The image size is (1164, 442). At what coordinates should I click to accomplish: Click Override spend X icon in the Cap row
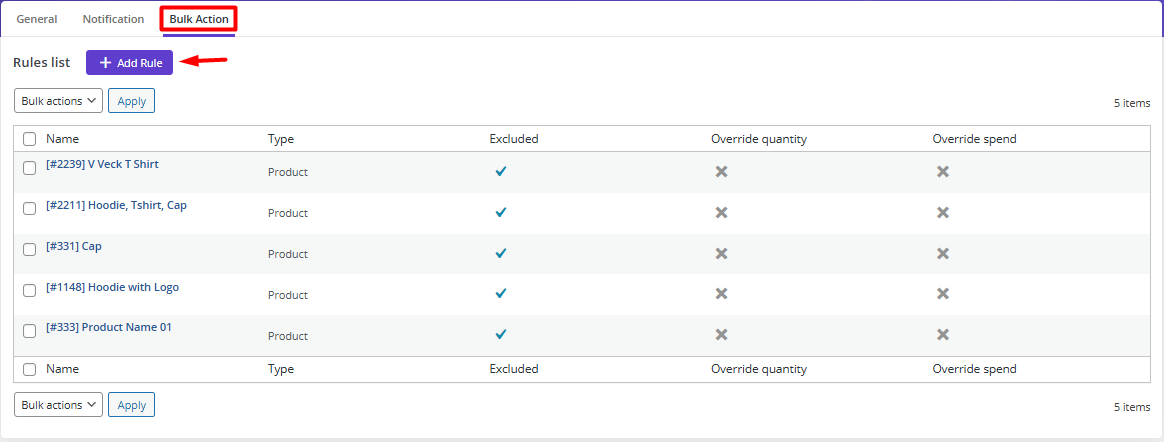click(x=943, y=253)
